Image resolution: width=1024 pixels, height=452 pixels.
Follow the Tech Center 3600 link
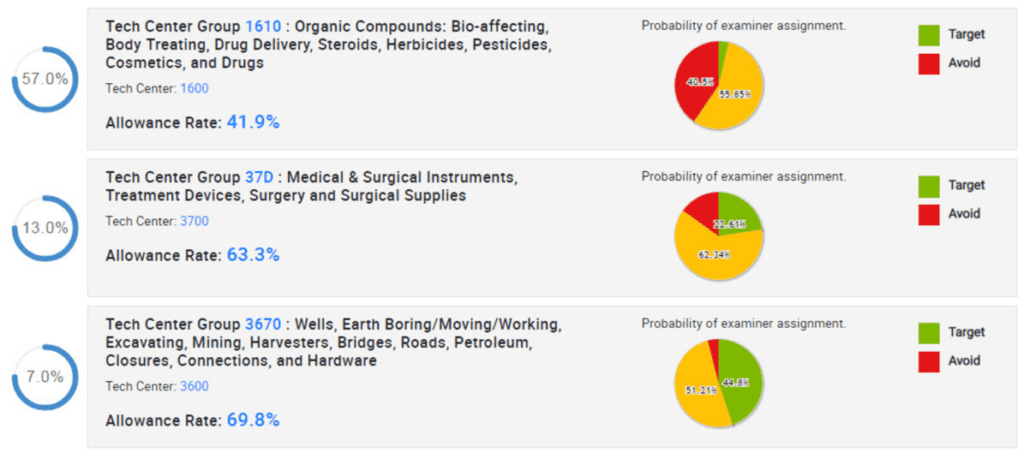click(x=194, y=386)
